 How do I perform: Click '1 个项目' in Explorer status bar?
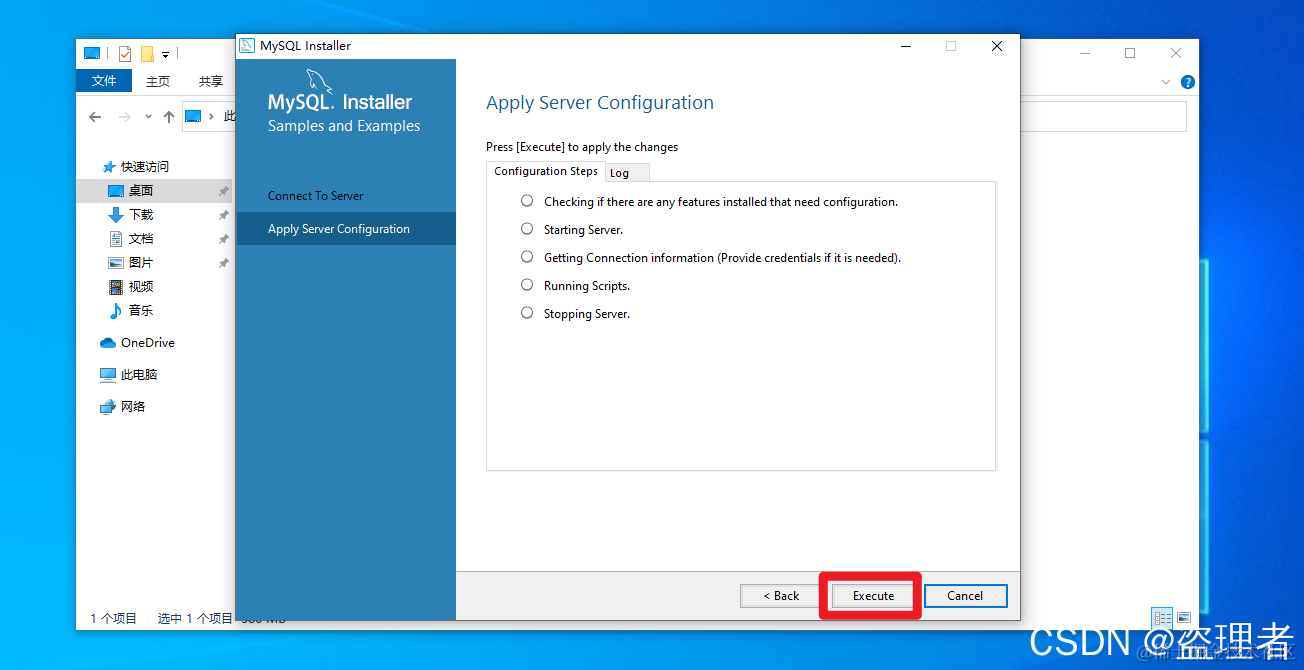114,619
